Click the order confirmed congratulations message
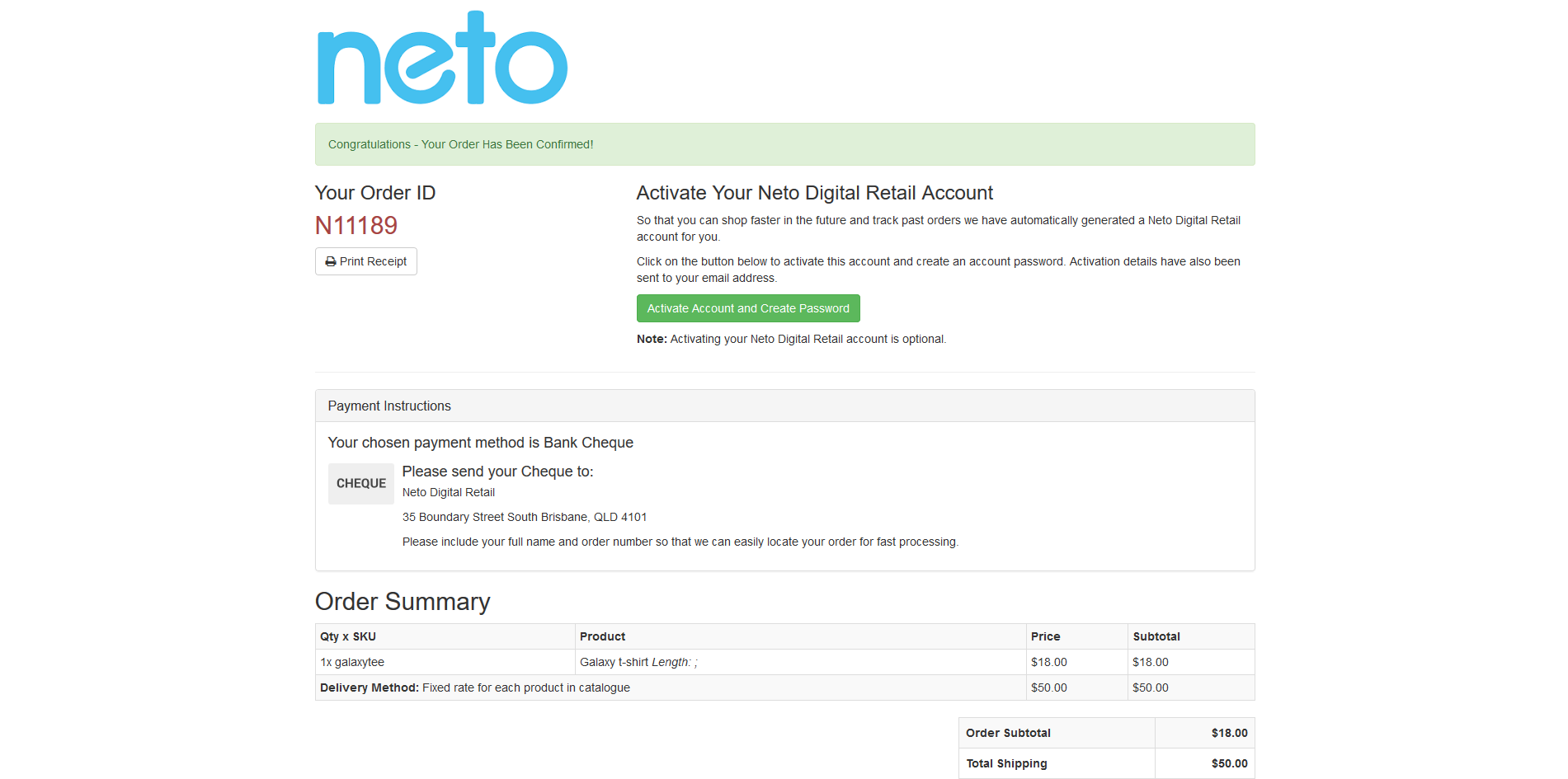 461,144
